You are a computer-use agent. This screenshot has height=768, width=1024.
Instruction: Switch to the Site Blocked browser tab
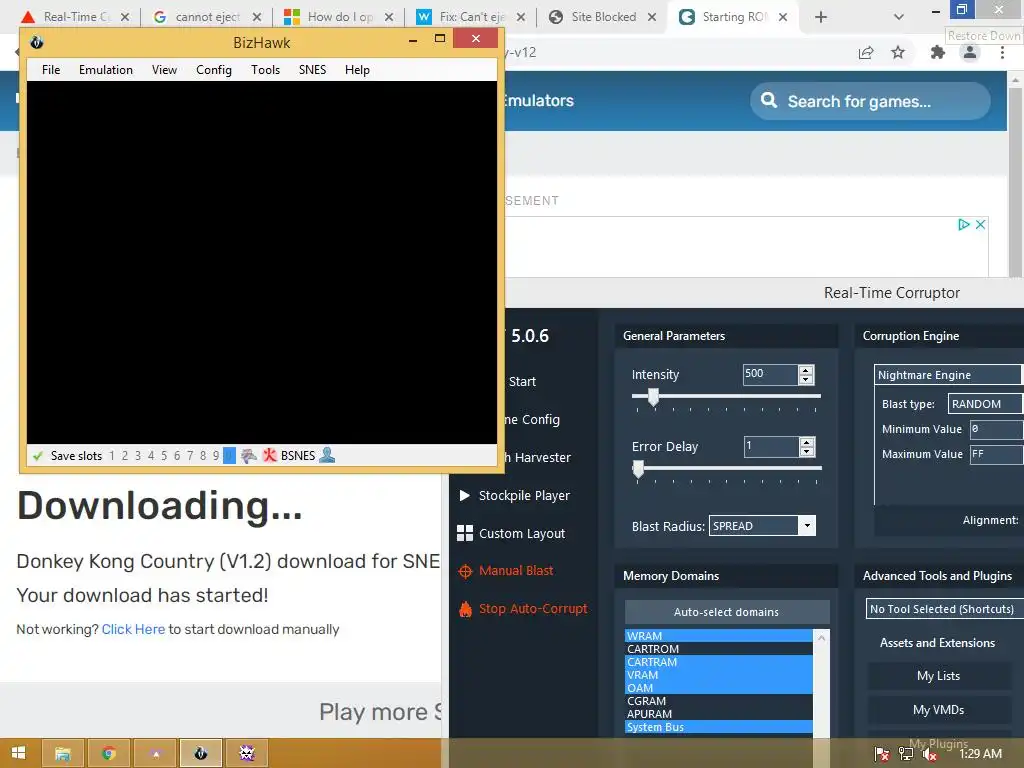tap(602, 17)
